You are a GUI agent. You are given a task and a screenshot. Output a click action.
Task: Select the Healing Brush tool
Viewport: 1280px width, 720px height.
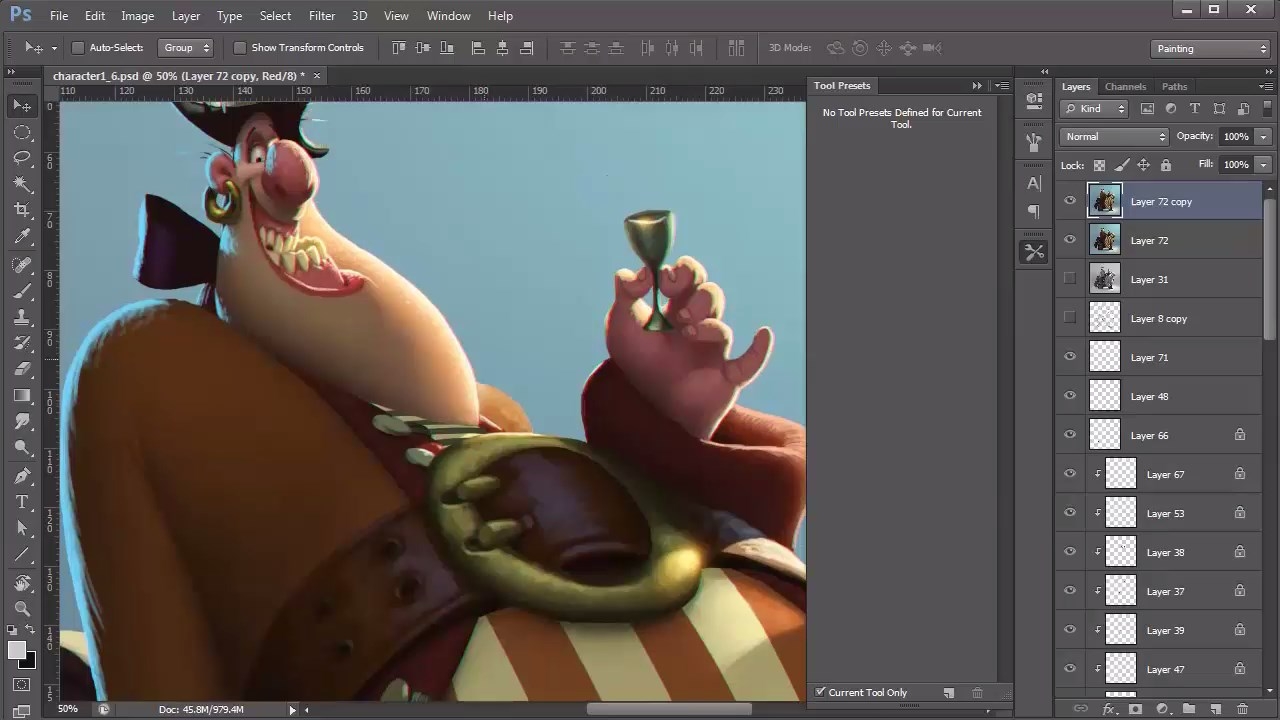click(22, 265)
